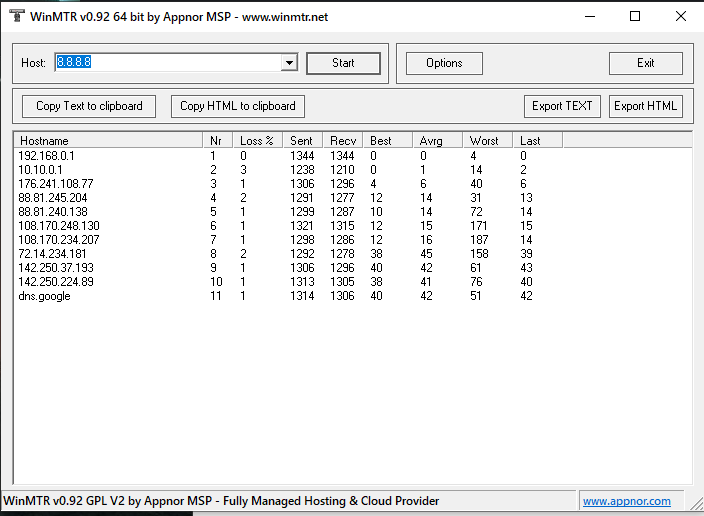Image resolution: width=704 pixels, height=516 pixels.
Task: Open the Host dropdown arrow
Action: click(x=290, y=62)
